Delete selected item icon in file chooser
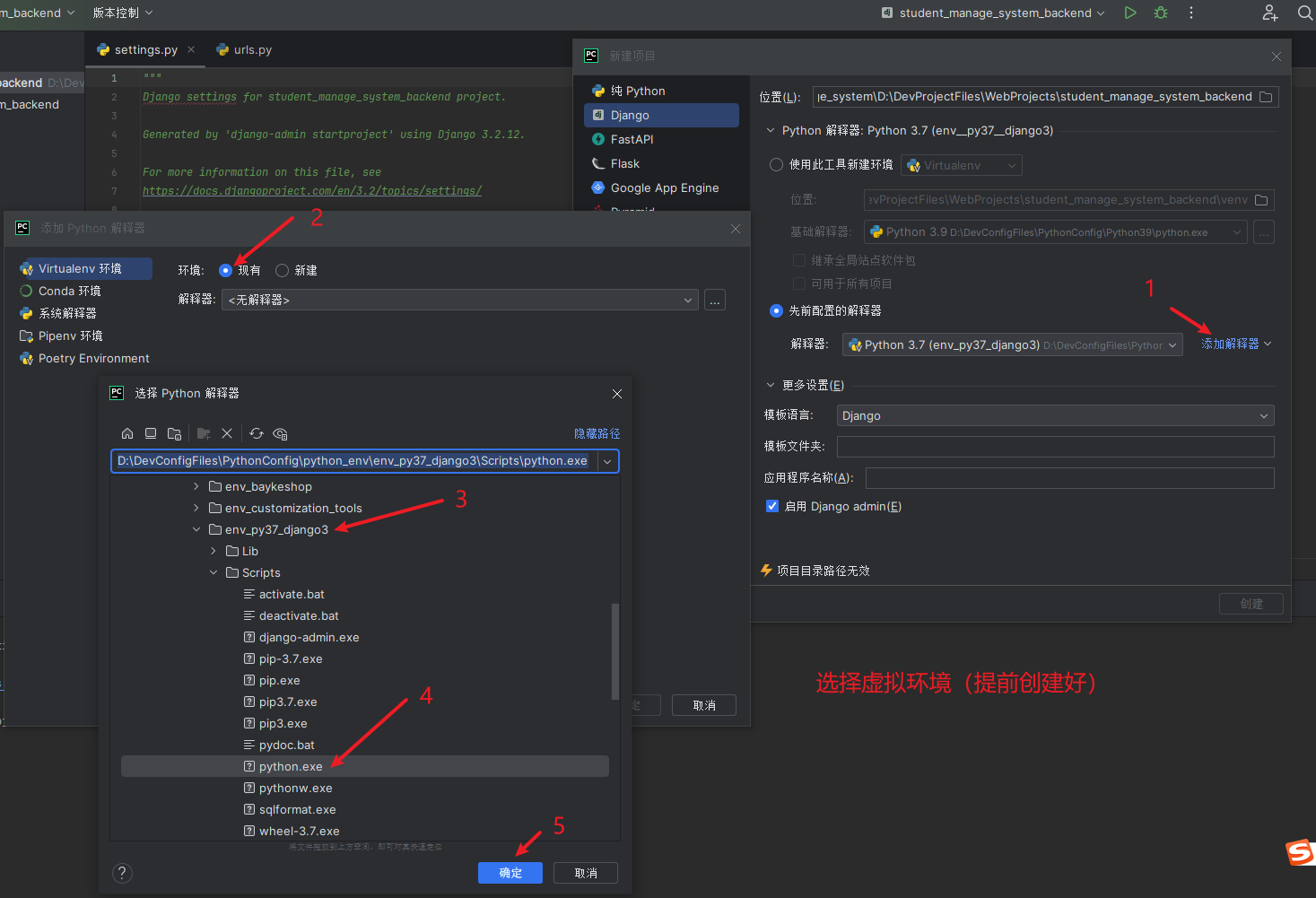 (227, 433)
